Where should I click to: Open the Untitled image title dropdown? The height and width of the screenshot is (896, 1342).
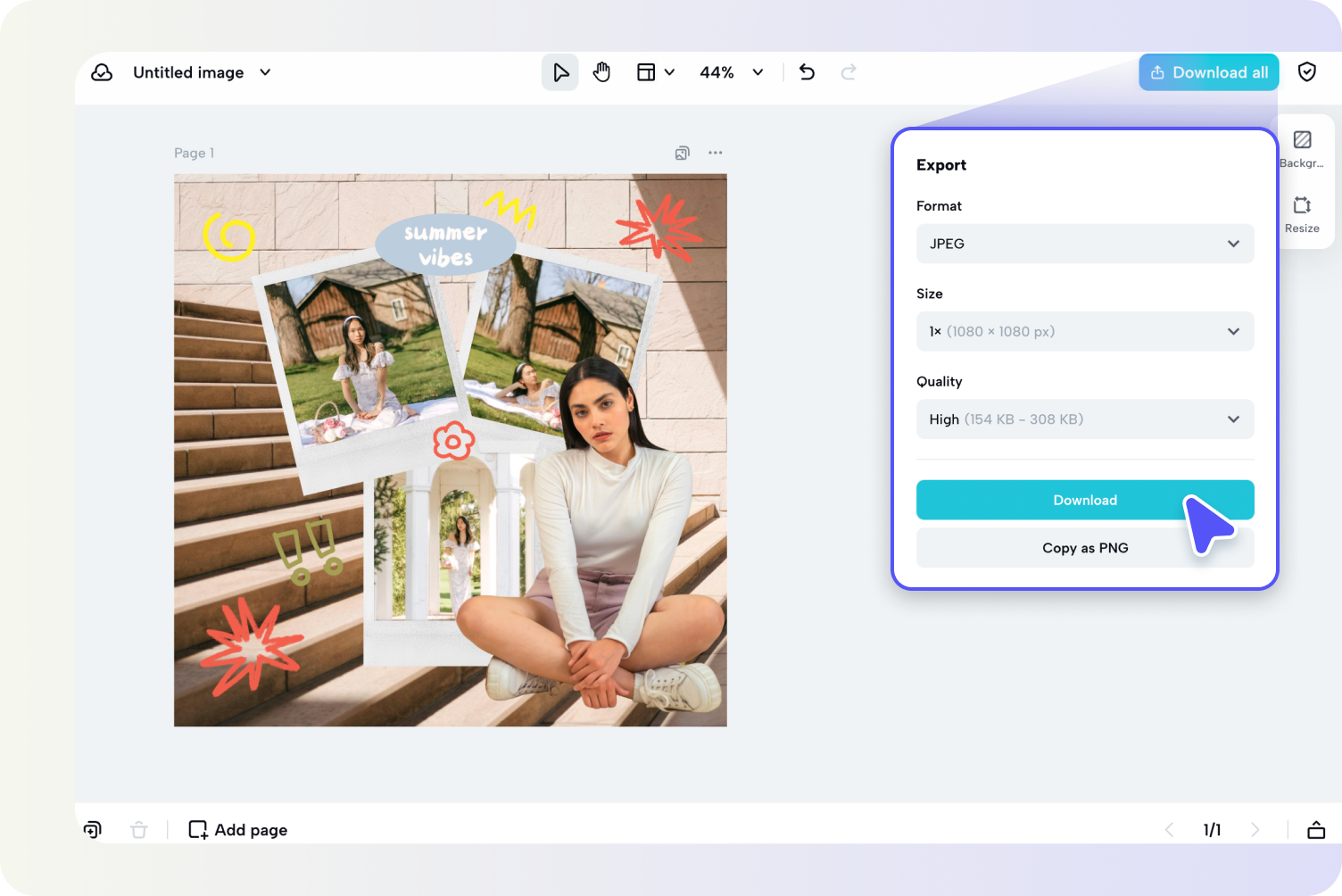(x=265, y=72)
